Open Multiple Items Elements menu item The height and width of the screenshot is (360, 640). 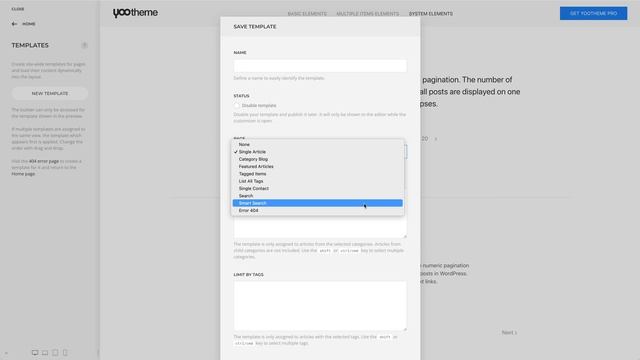click(x=367, y=14)
